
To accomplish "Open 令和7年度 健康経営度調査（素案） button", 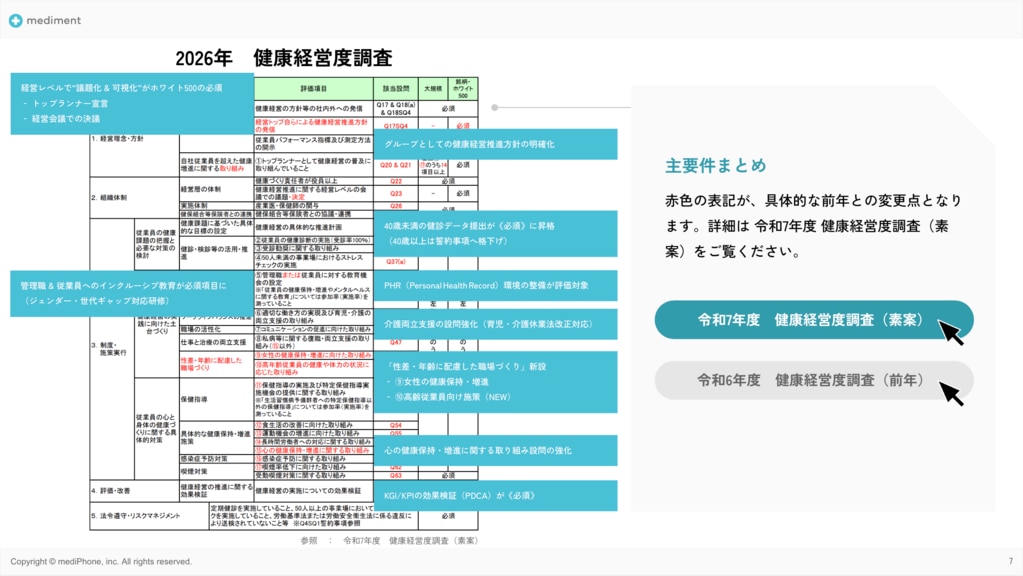I will point(814,320).
